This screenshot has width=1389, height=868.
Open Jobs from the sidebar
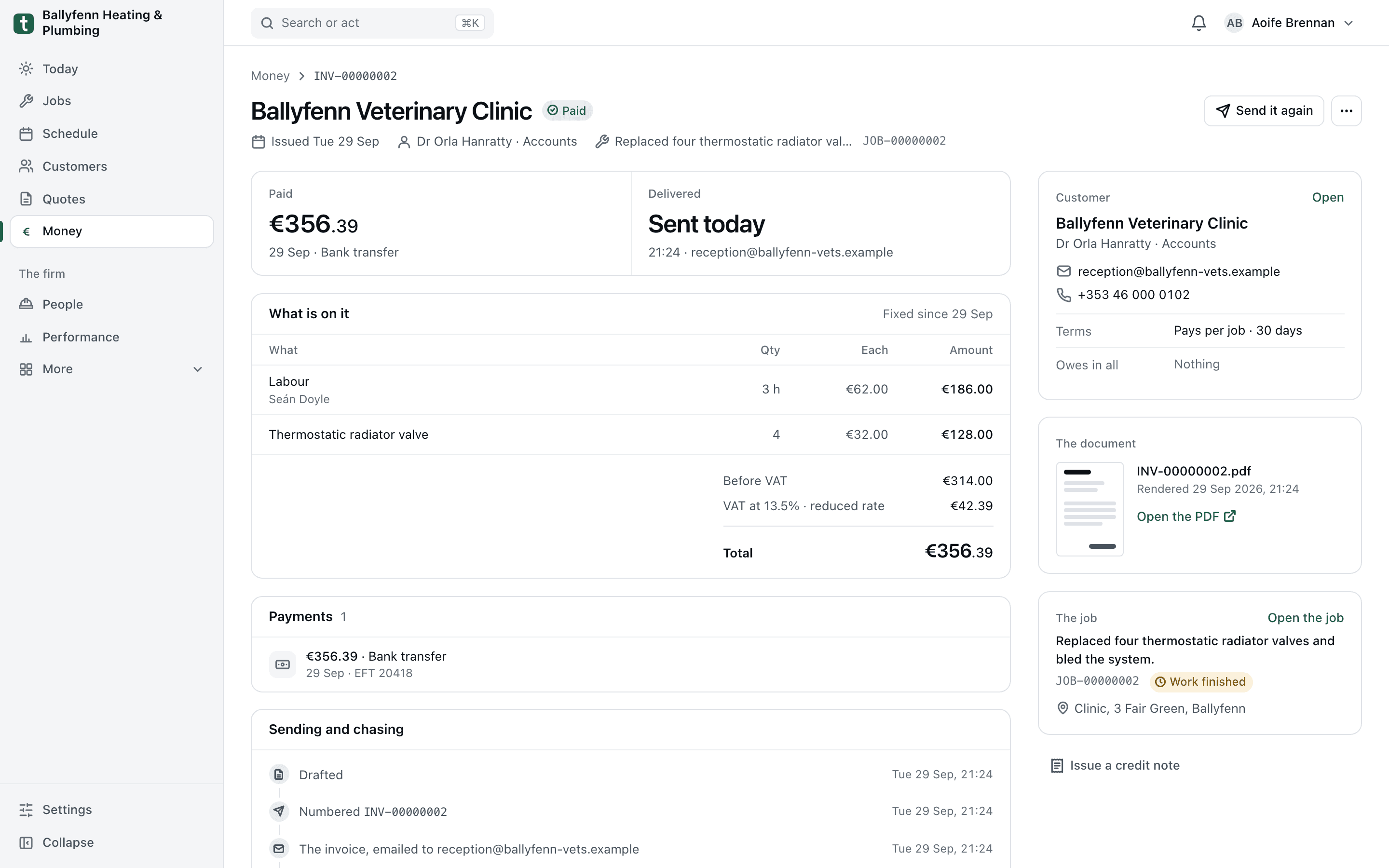[111, 101]
